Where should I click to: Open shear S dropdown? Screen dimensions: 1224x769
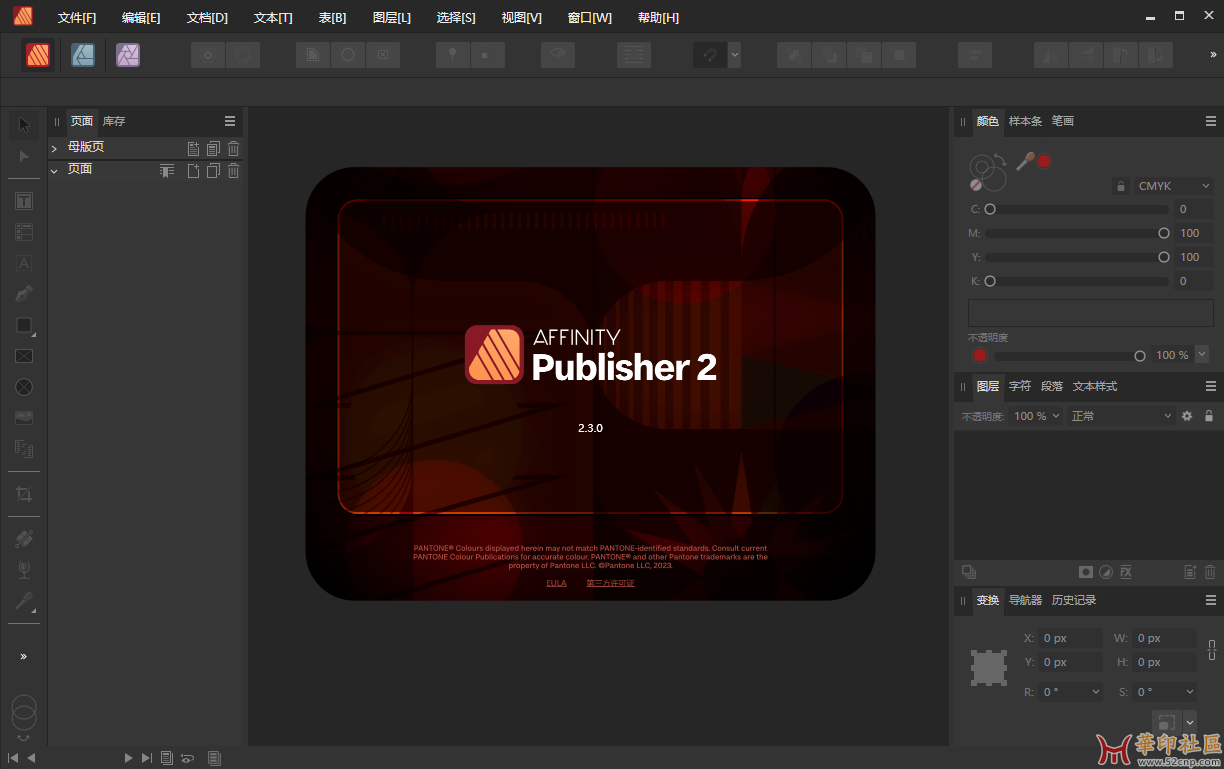tap(1189, 692)
